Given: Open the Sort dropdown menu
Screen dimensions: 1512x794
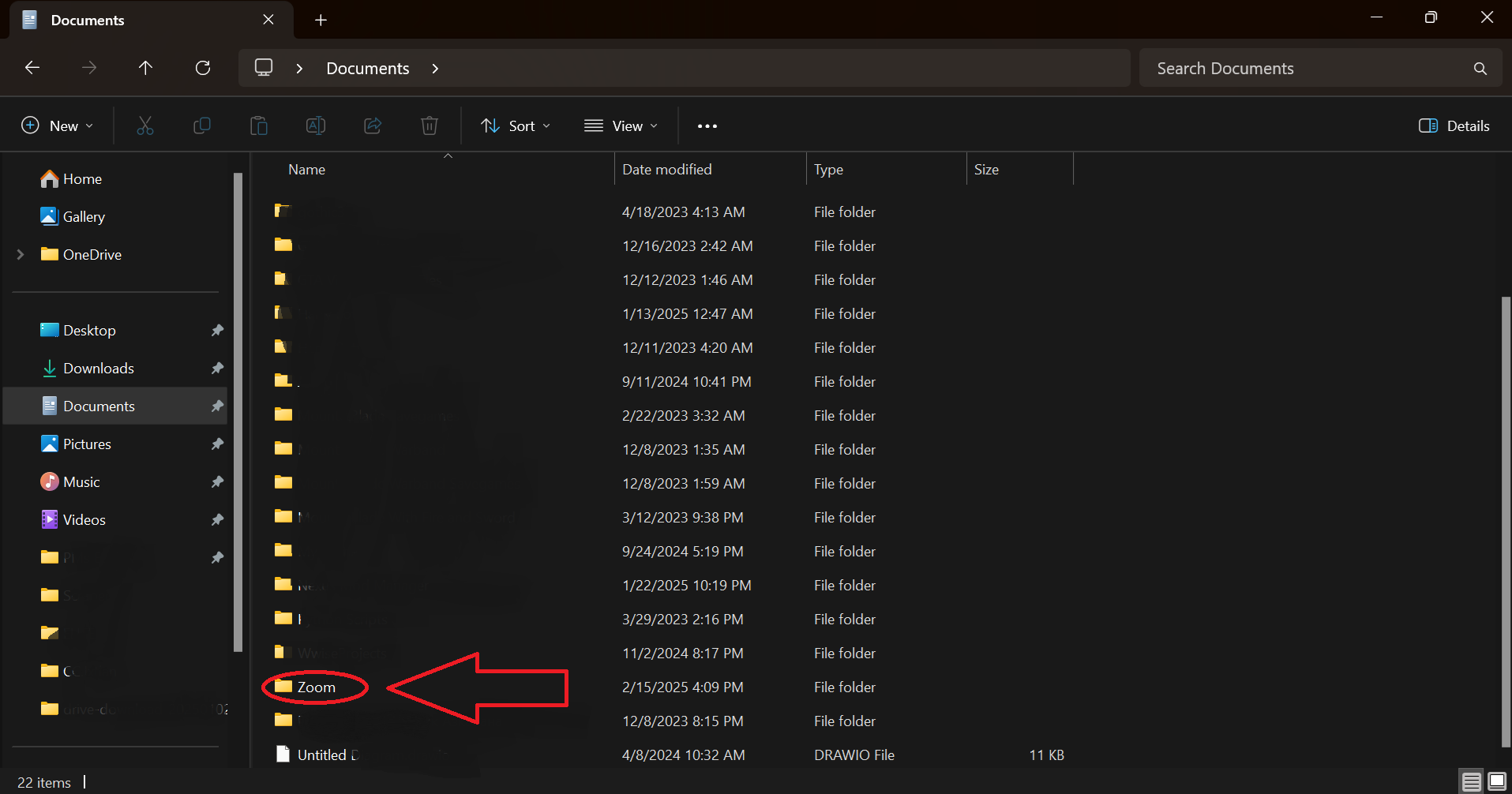Looking at the screenshot, I should (516, 125).
